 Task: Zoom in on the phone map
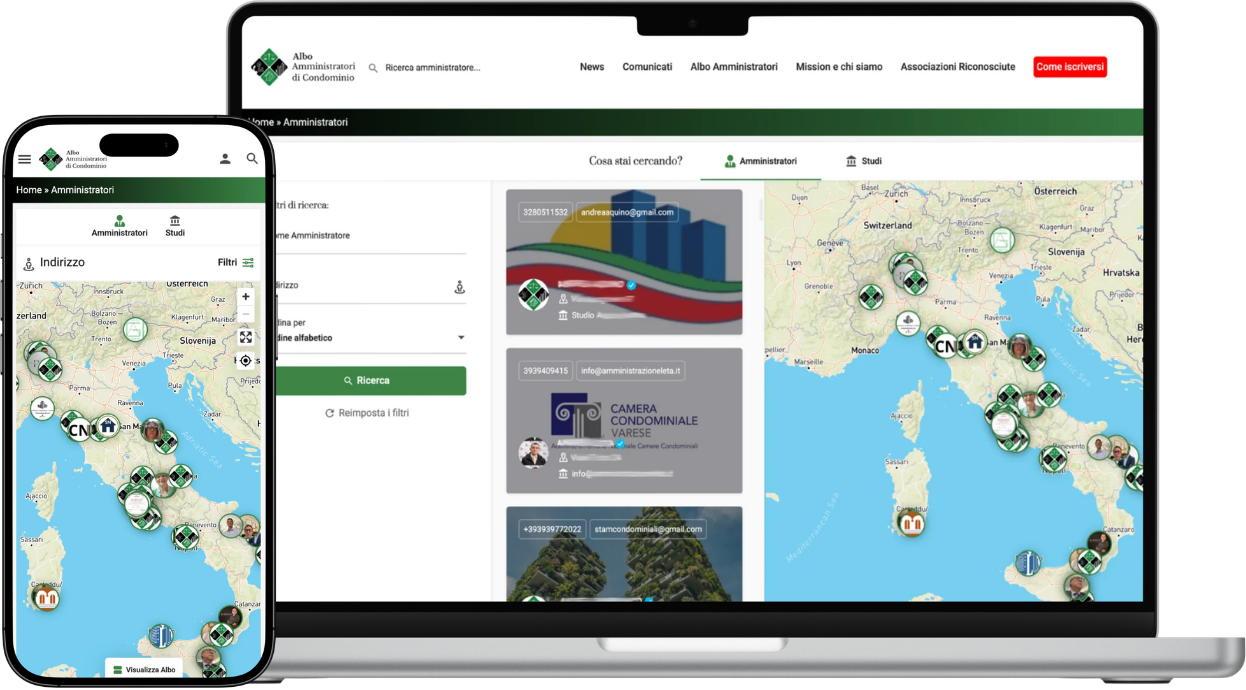point(246,297)
